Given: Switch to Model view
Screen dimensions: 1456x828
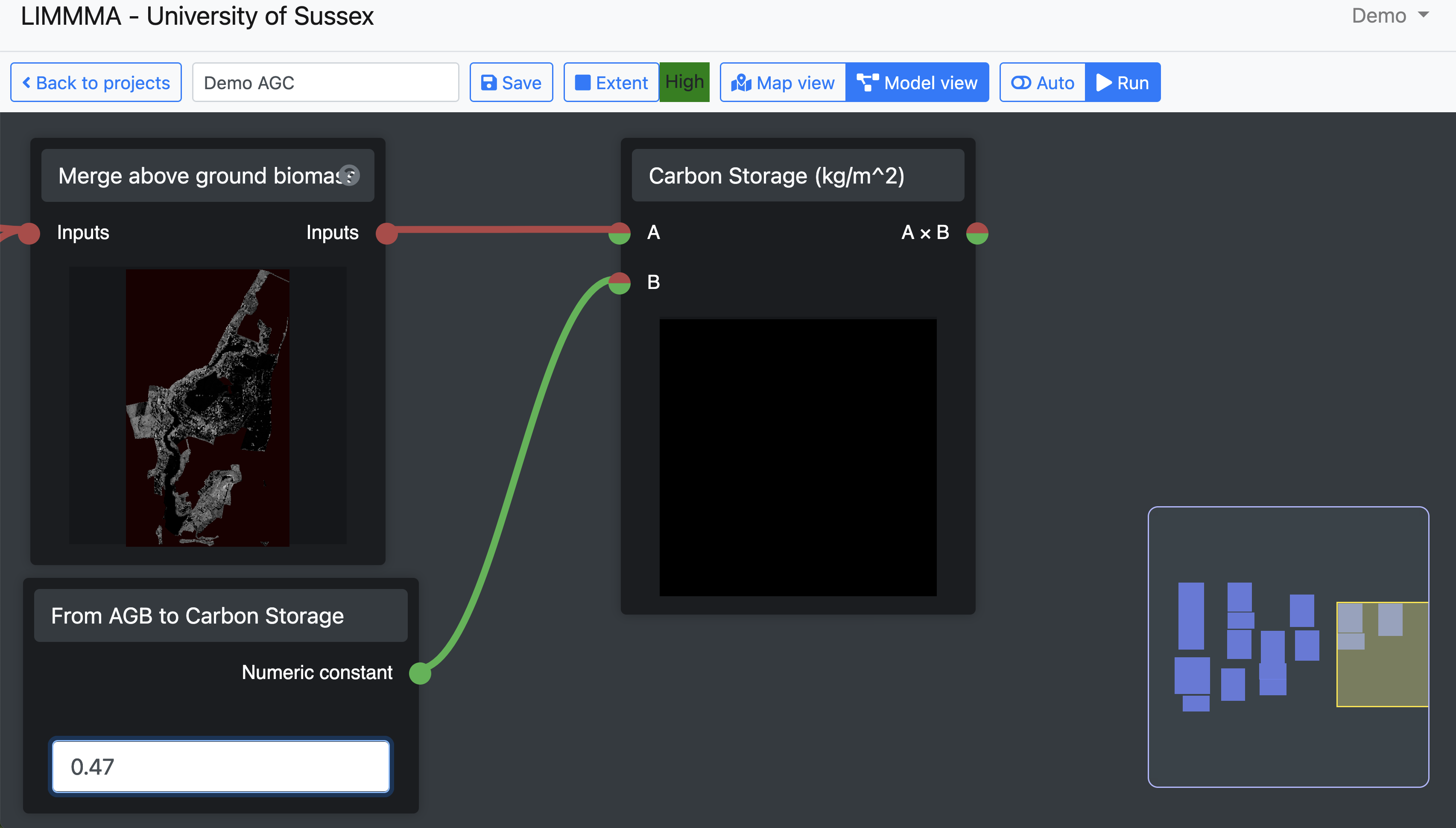Looking at the screenshot, I should [917, 82].
